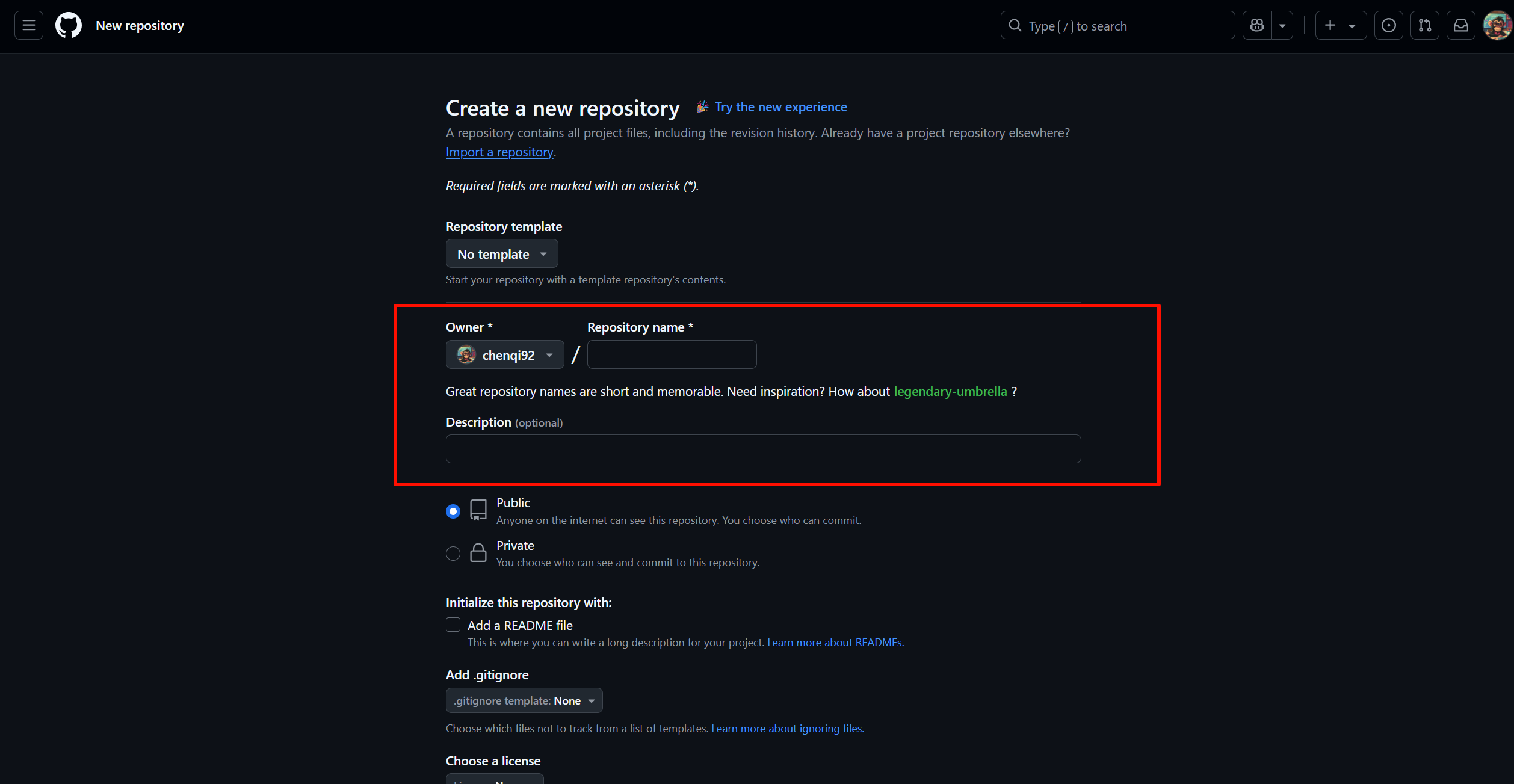
Task: Open the .gitignore template dropdown
Action: [x=524, y=700]
